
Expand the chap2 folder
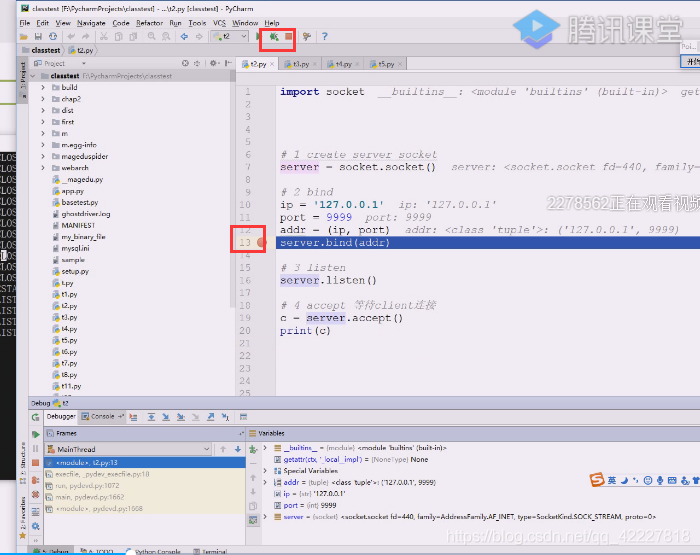[x=43, y=99]
